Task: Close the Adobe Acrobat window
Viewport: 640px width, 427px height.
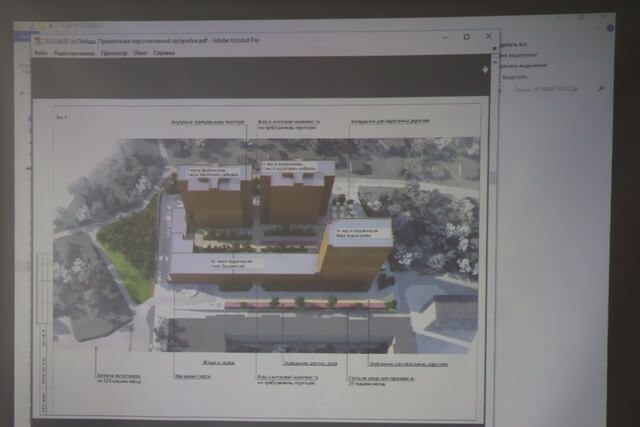Action: (x=488, y=37)
